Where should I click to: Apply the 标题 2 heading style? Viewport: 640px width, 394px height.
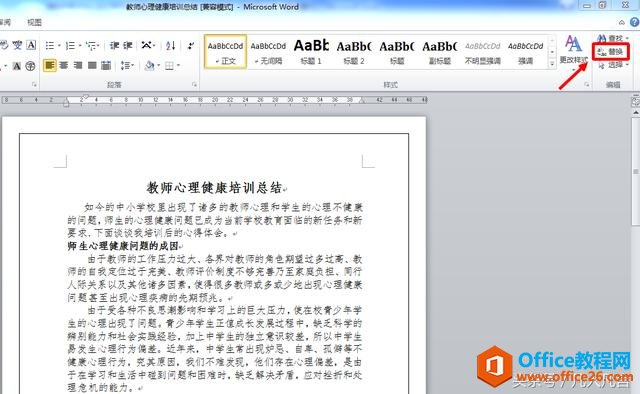coord(354,52)
